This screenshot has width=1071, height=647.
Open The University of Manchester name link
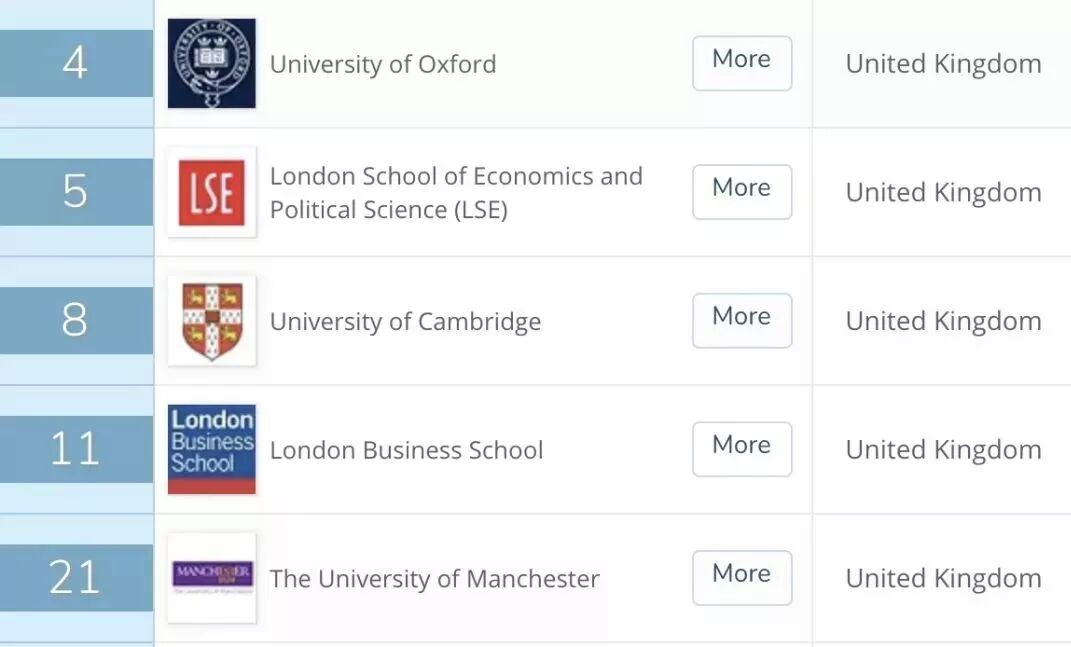(434, 578)
